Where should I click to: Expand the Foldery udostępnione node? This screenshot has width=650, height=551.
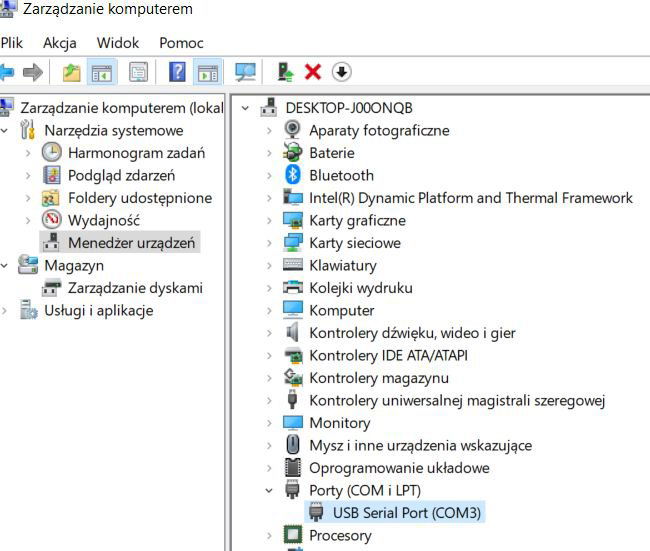coord(28,198)
